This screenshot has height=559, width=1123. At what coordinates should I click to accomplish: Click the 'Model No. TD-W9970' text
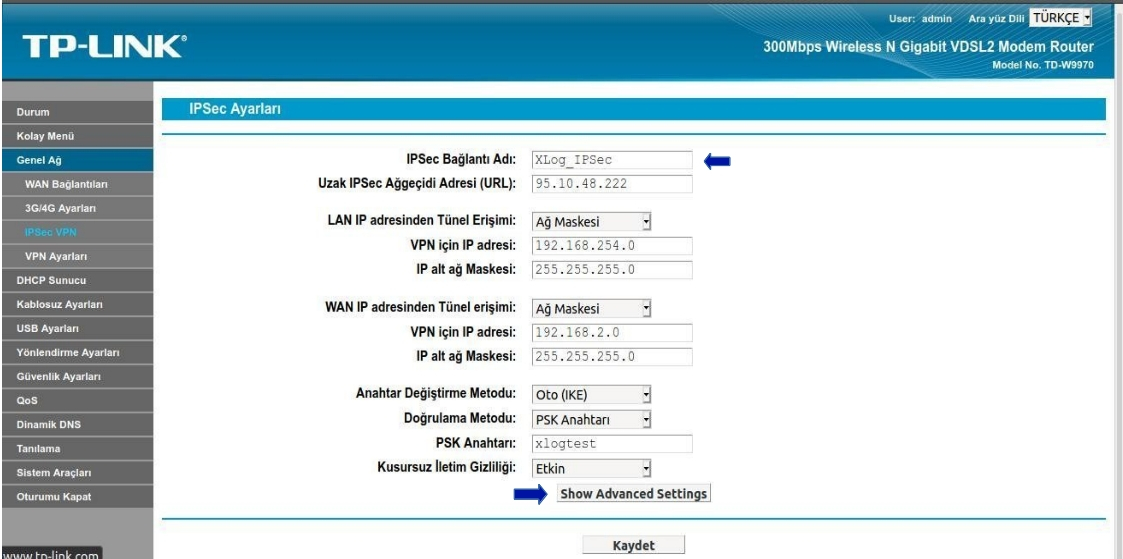click(1043, 65)
